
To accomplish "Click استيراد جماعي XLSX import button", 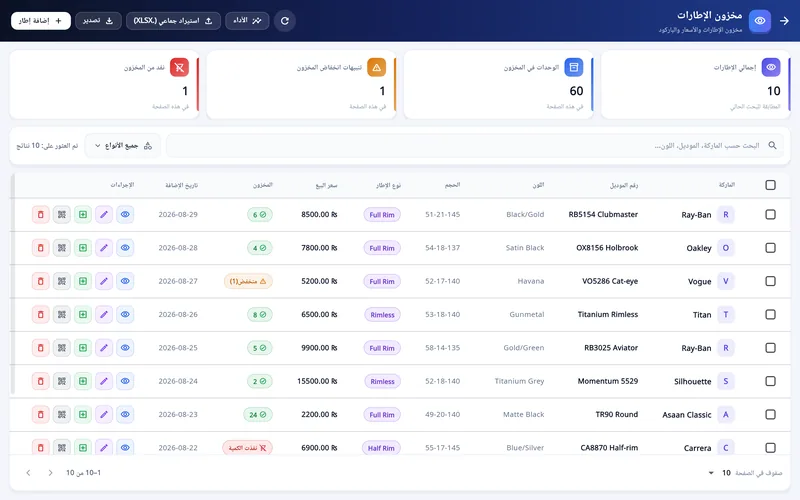I will (x=173, y=21).
